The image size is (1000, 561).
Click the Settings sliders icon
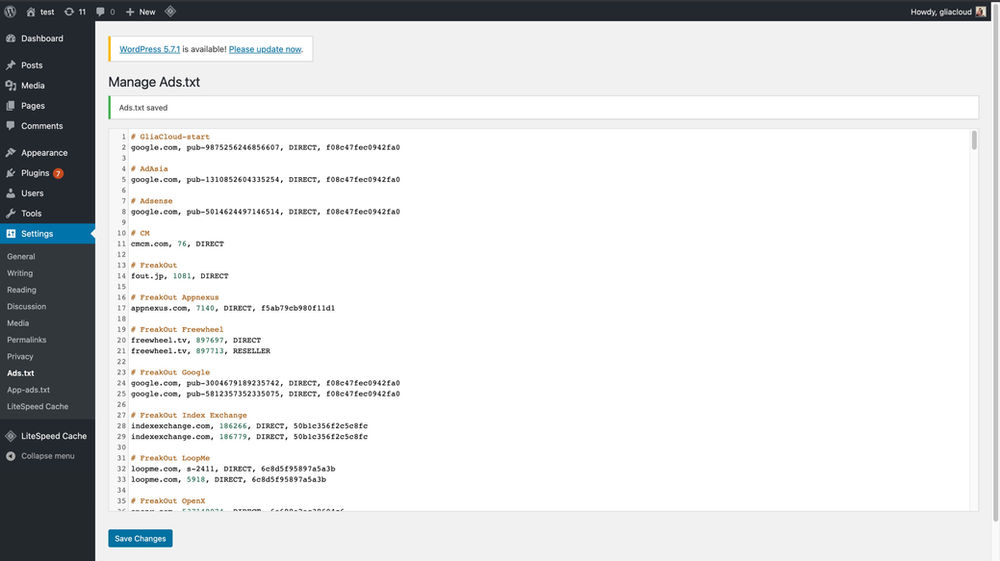(11, 234)
